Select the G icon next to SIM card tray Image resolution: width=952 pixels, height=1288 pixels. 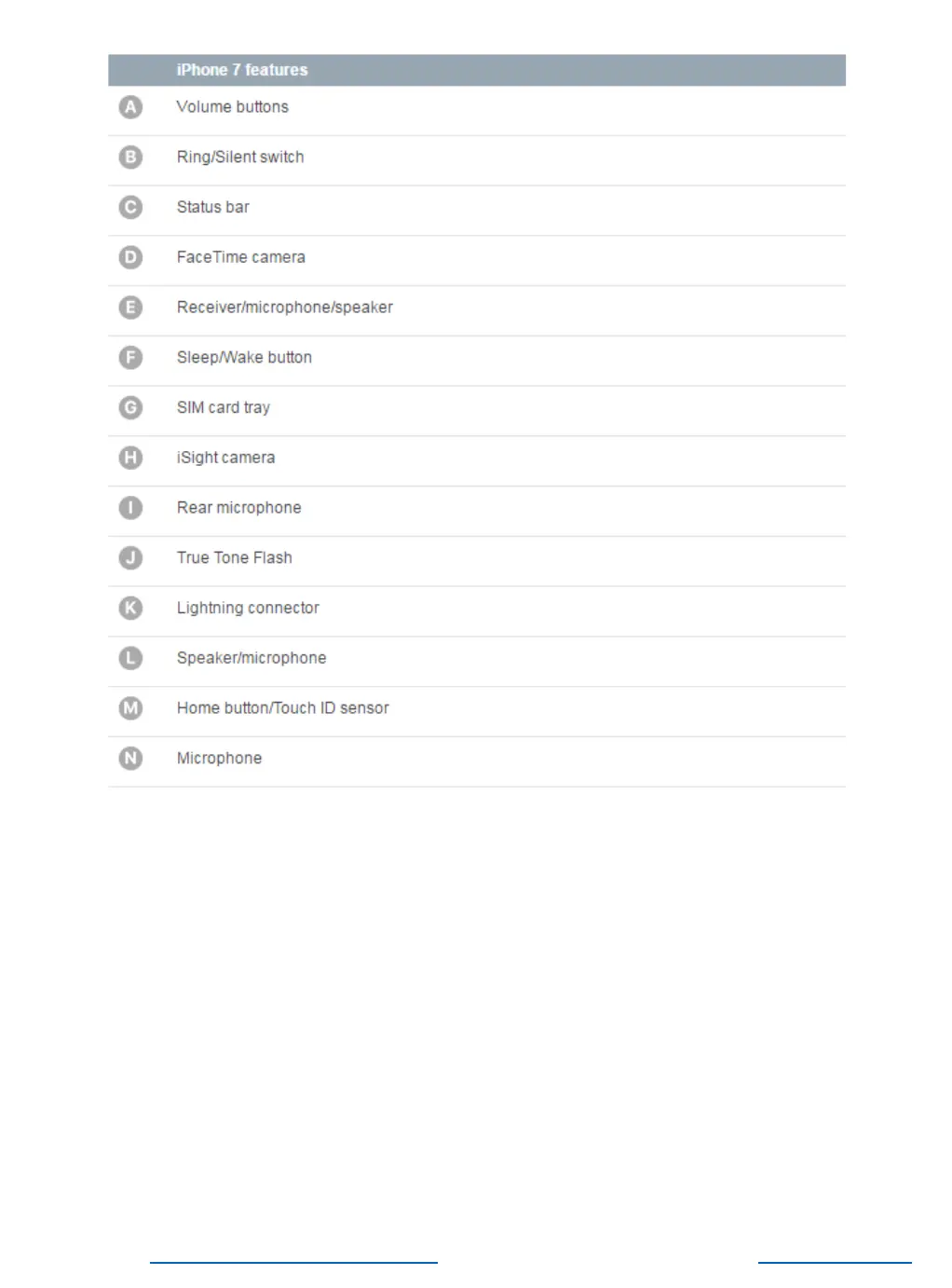130,408
